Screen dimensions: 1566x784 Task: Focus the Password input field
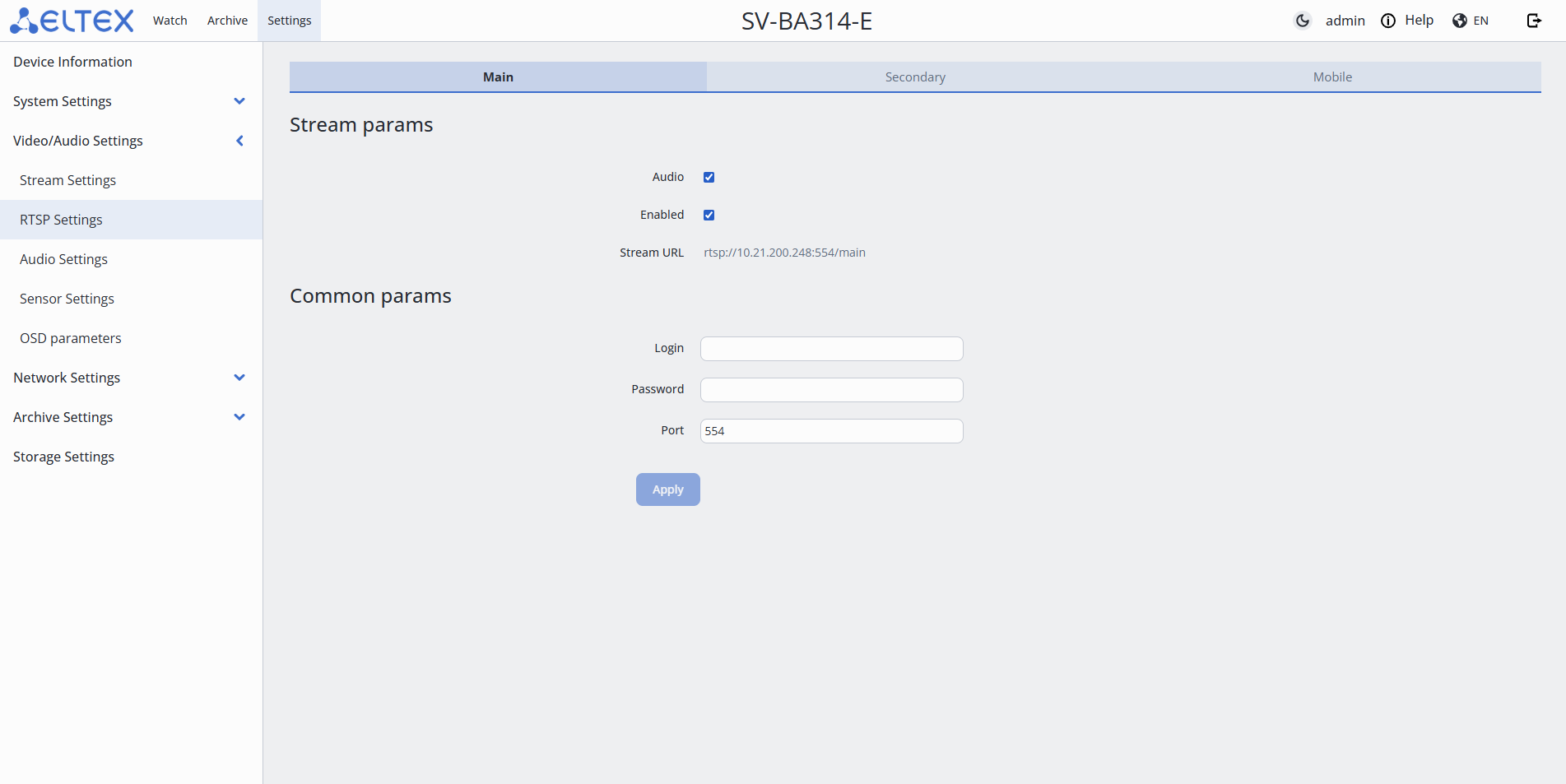tap(831, 390)
